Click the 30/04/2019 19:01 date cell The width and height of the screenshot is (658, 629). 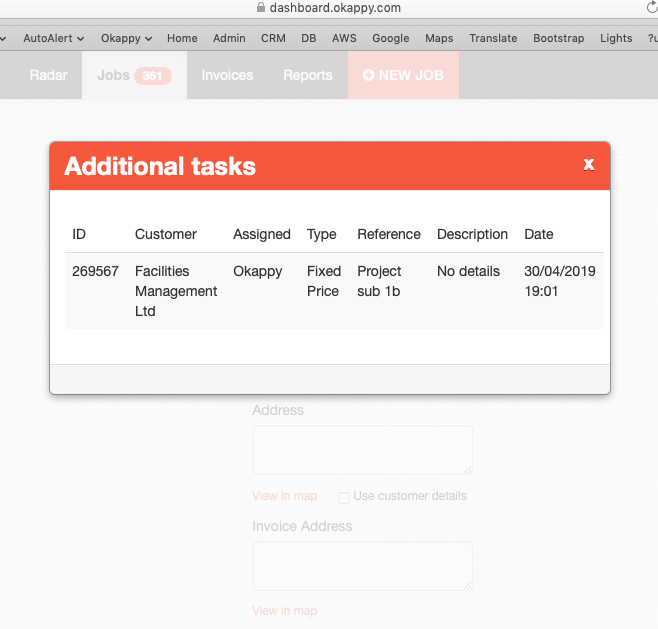pos(560,281)
